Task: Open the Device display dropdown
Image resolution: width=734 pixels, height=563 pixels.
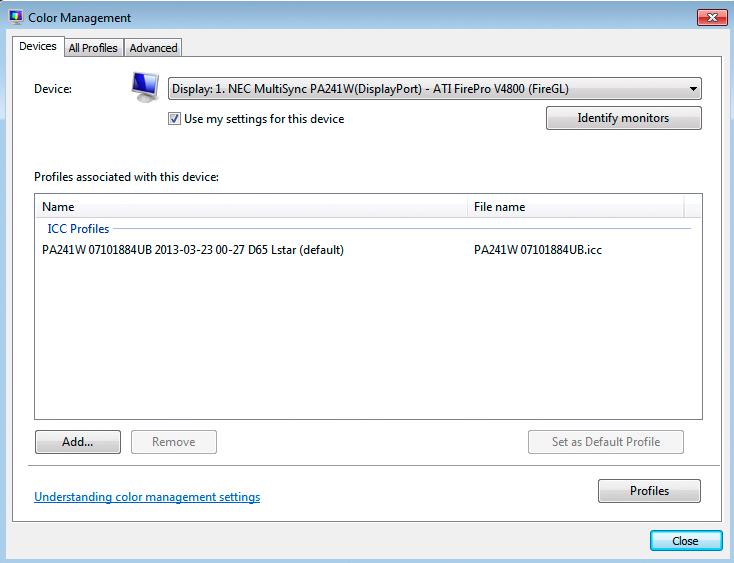Action: 434,88
